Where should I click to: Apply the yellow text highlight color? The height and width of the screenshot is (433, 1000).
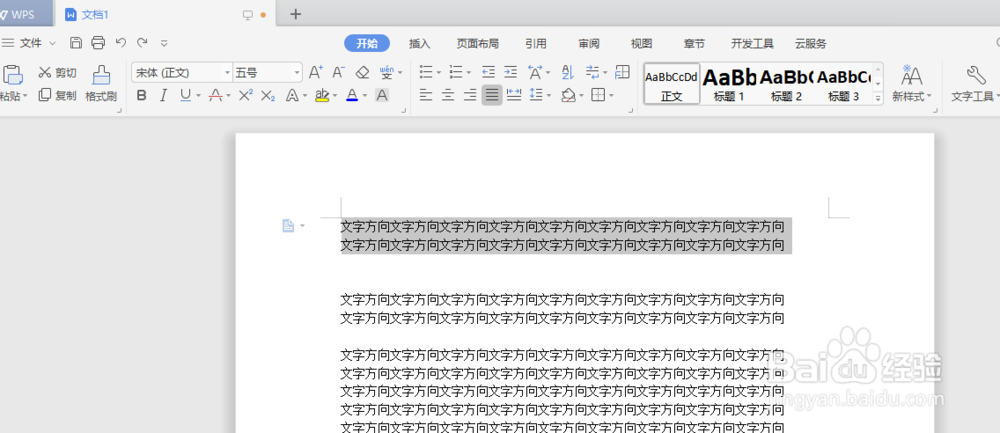point(322,96)
